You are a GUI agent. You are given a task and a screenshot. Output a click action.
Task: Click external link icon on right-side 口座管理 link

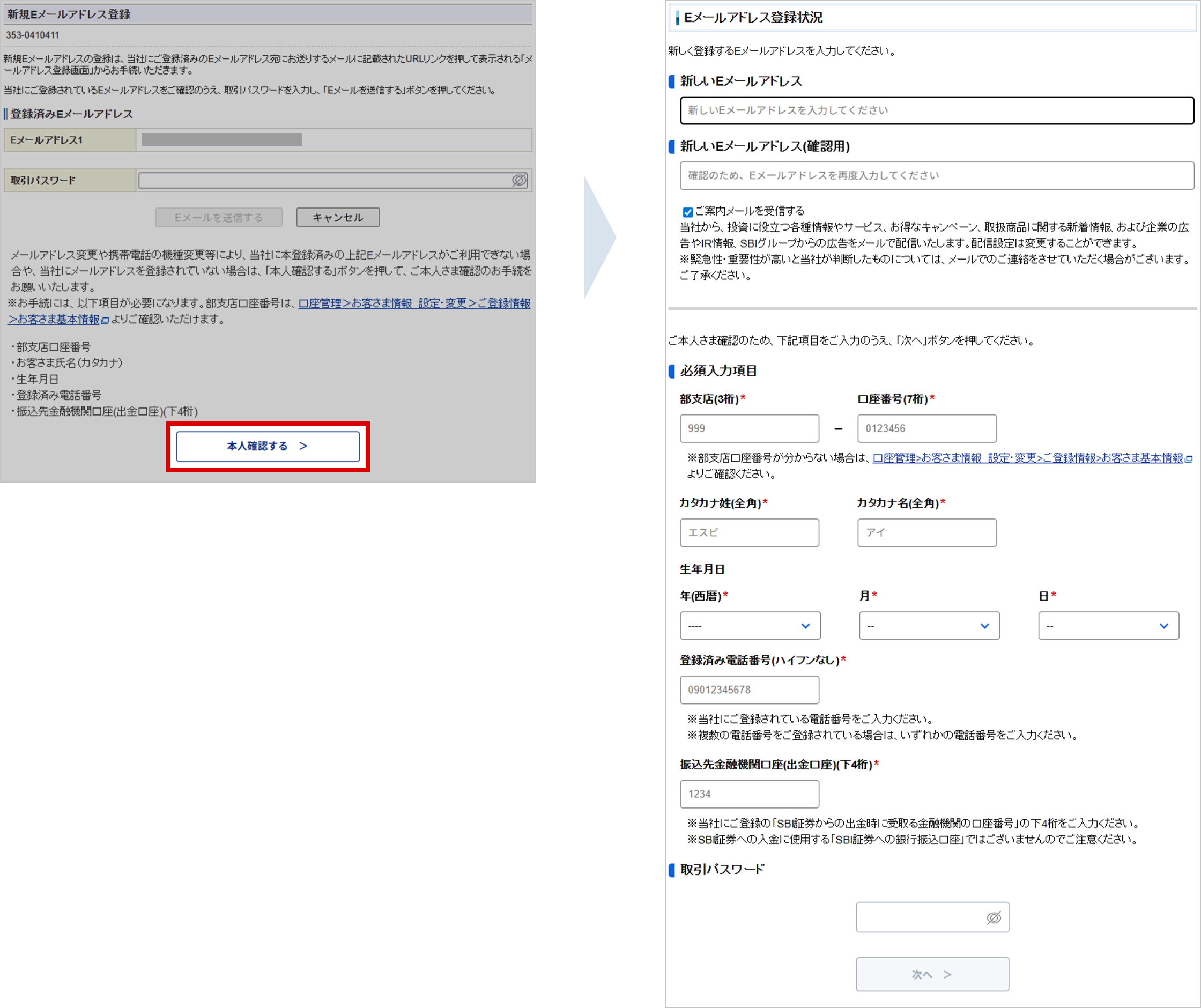(1189, 458)
